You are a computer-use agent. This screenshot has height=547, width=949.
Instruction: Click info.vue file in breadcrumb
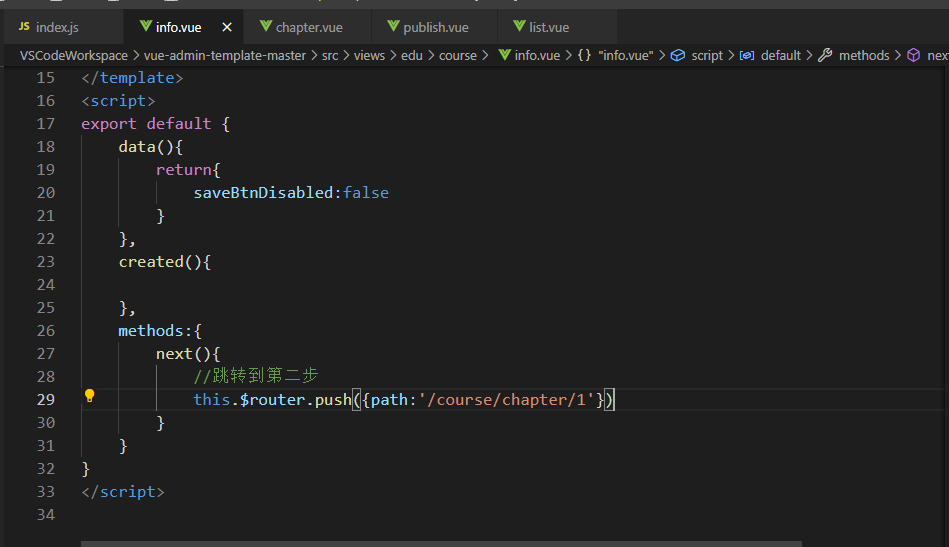(x=537, y=56)
